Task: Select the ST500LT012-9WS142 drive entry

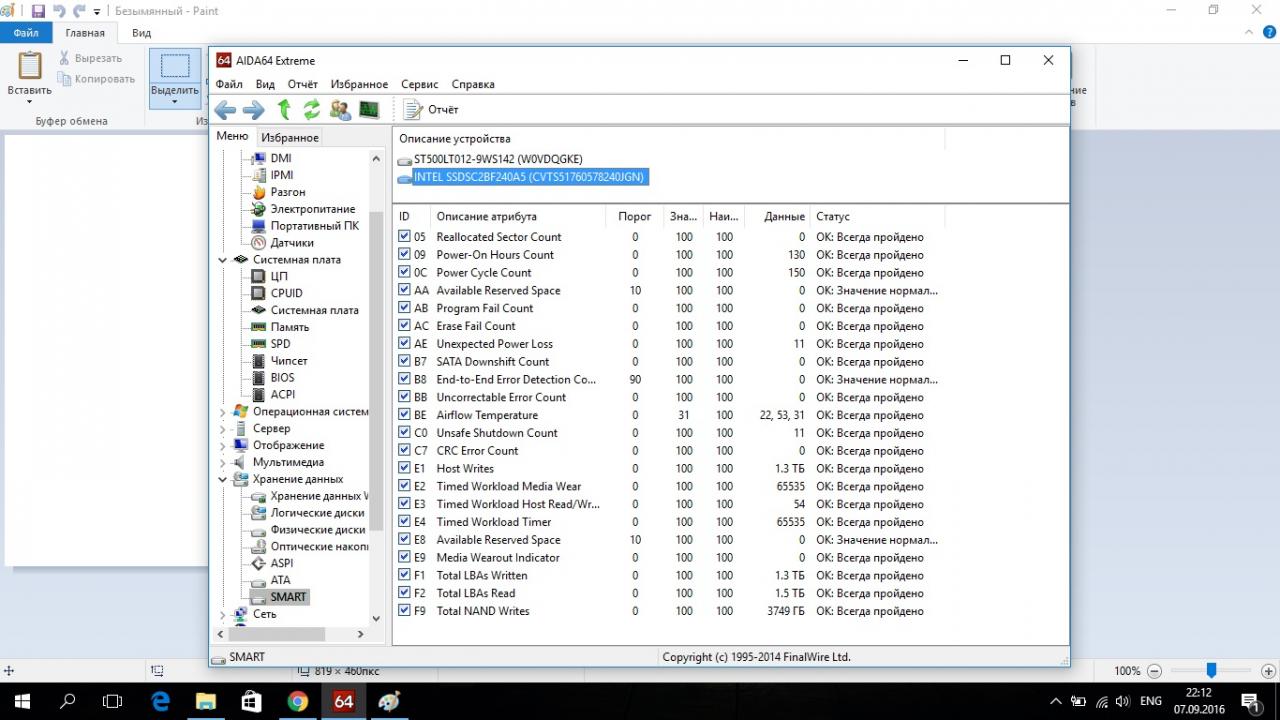Action: pyautogui.click(x=497, y=159)
